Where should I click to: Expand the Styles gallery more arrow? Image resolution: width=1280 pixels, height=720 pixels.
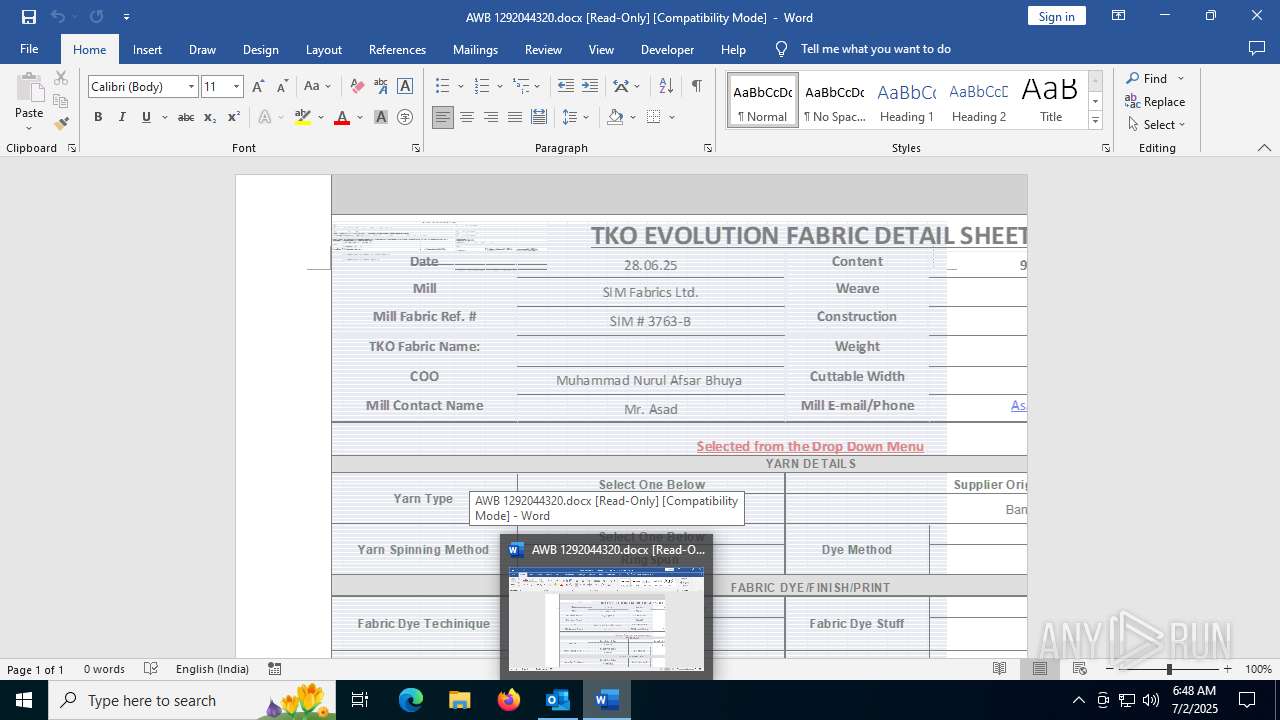(x=1095, y=121)
